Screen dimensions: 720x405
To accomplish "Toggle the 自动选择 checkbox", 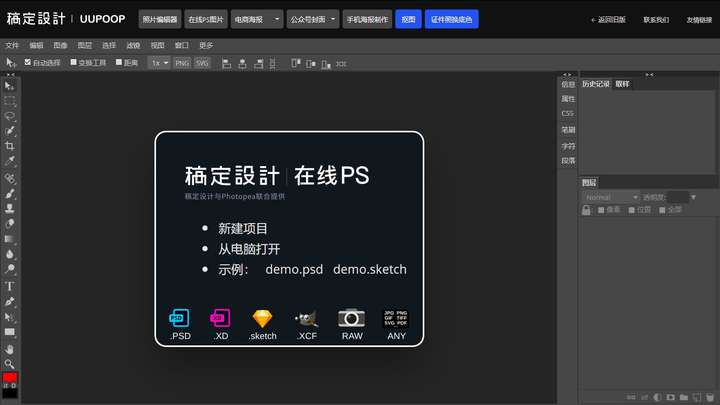I will pyautogui.click(x=28, y=62).
